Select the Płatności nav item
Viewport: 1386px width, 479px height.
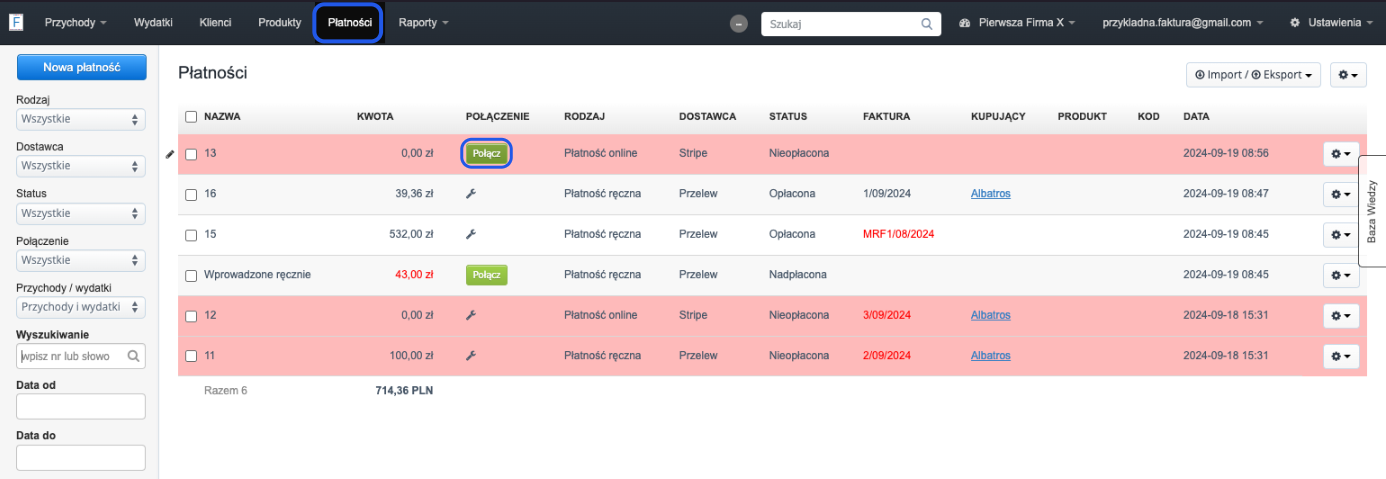[x=349, y=22]
